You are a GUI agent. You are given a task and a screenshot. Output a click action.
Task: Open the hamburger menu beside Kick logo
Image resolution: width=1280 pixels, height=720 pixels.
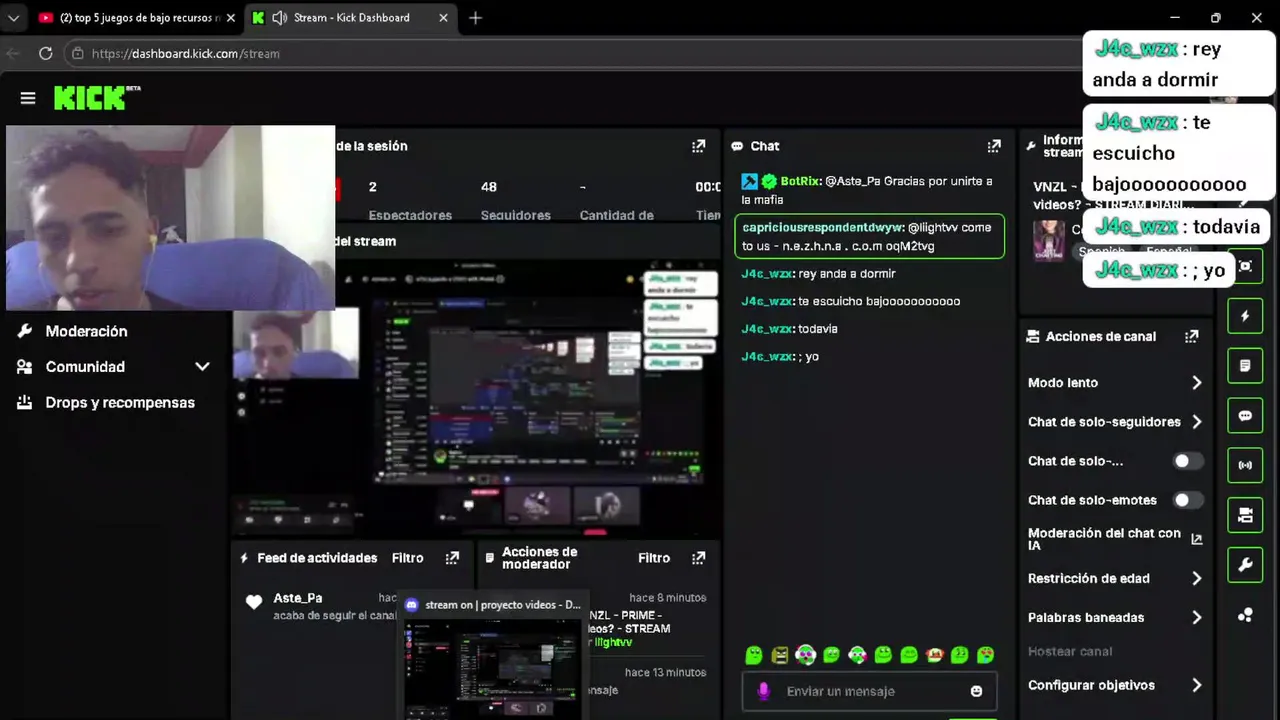coord(28,98)
